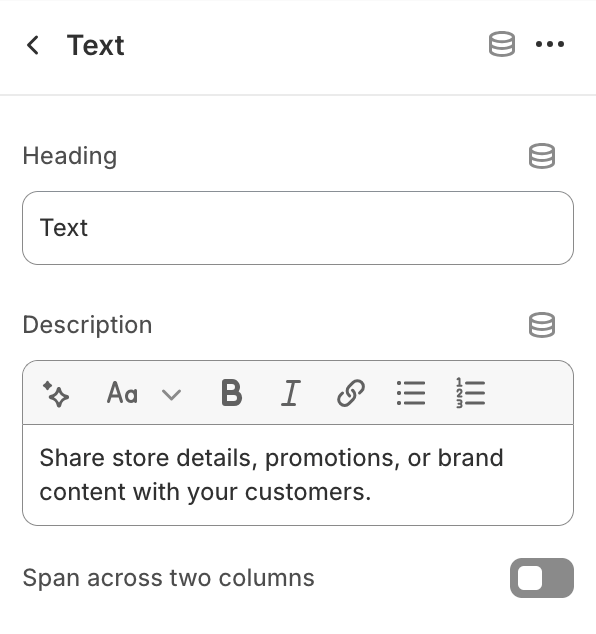596x634 pixels.
Task: Click the Heading field label
Action: (x=70, y=156)
